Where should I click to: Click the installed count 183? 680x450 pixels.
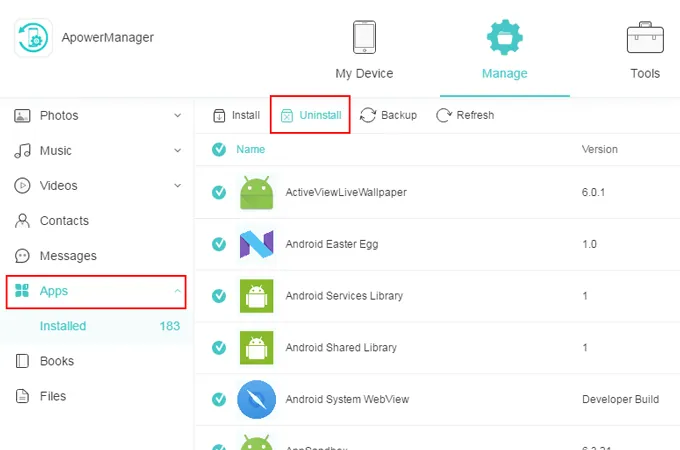(170, 326)
